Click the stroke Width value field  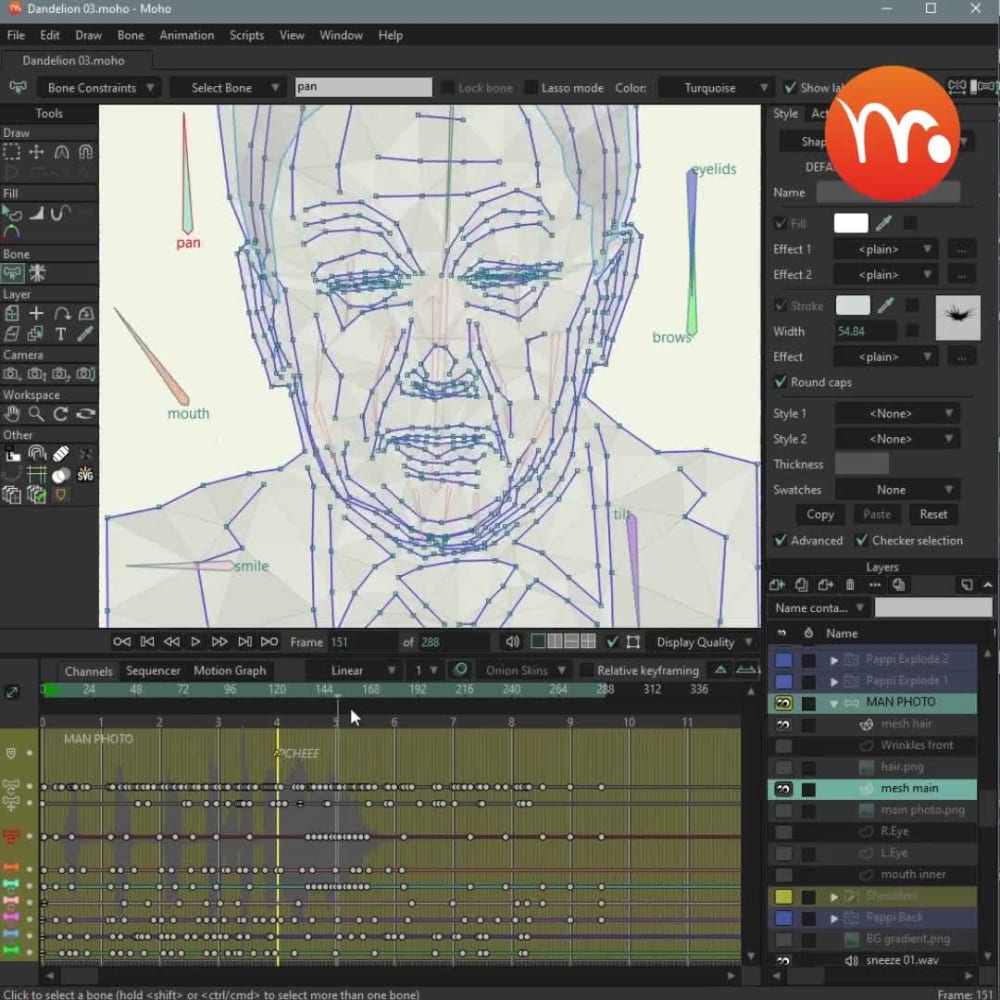click(866, 331)
